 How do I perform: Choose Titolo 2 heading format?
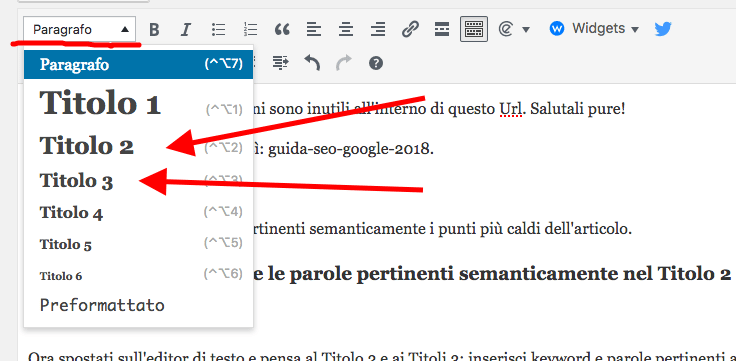pyautogui.click(x=138, y=146)
